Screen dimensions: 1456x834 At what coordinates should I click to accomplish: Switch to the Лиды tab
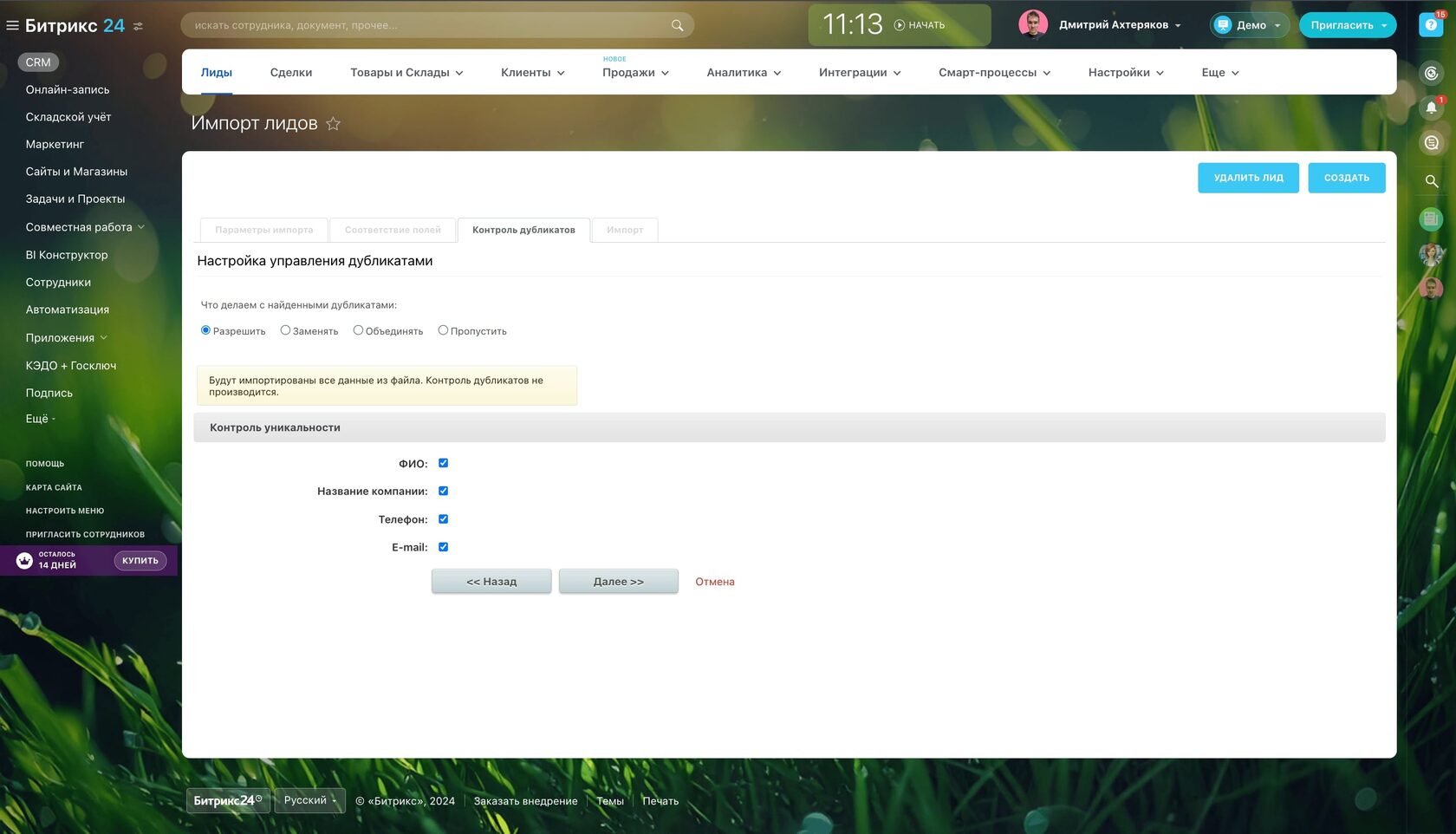point(217,73)
